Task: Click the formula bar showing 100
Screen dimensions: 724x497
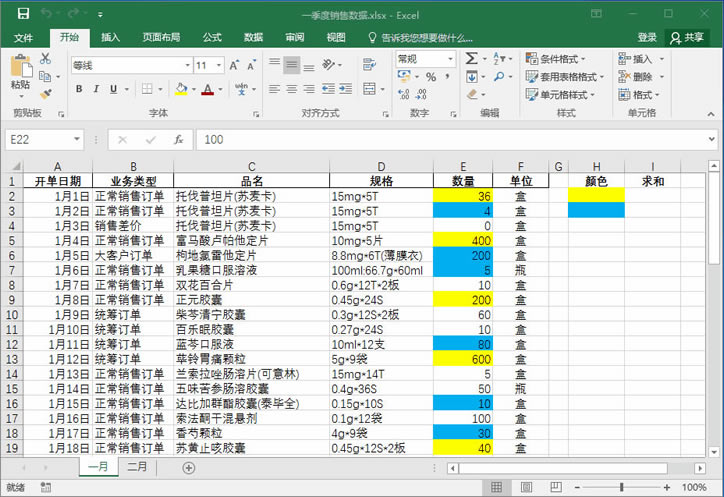Action: tap(450, 140)
